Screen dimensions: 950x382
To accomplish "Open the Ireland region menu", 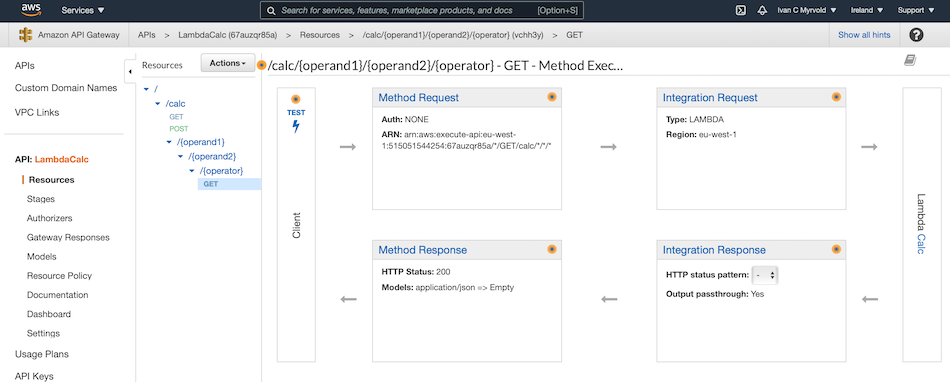I will (866, 10).
